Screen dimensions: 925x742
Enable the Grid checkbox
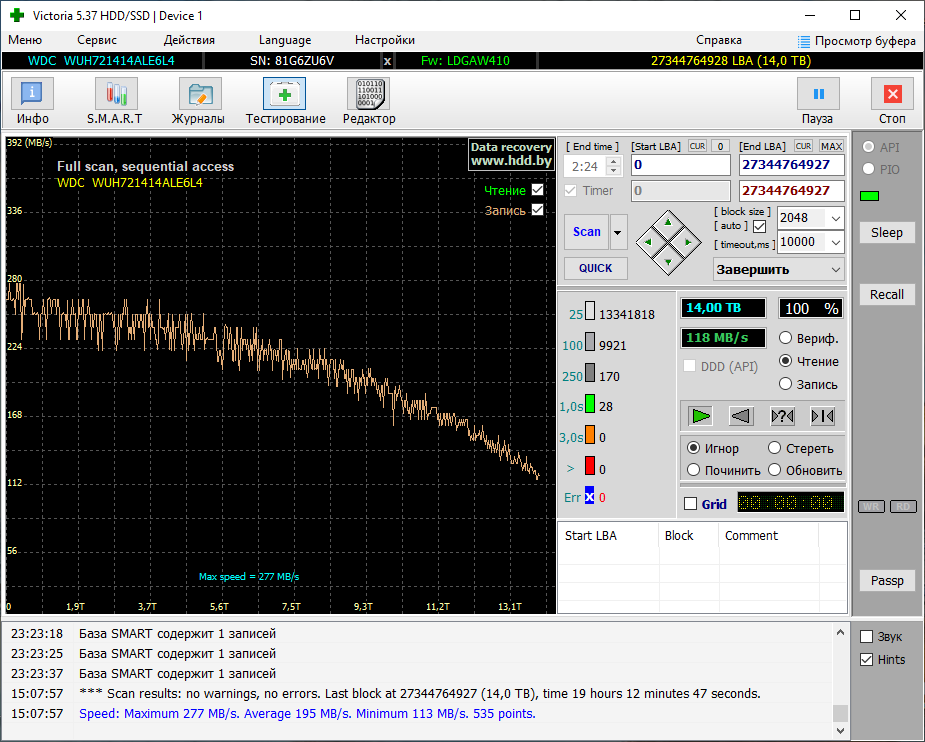coord(690,504)
